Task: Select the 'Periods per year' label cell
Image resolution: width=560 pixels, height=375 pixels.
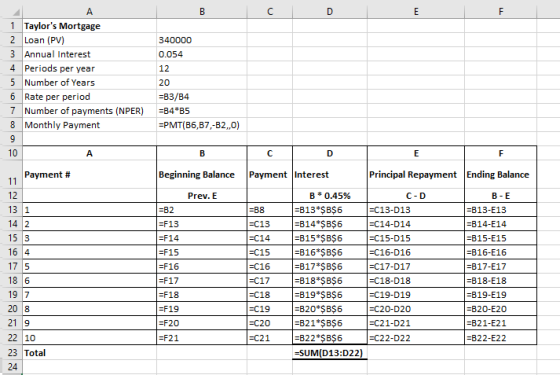Action: [89, 68]
